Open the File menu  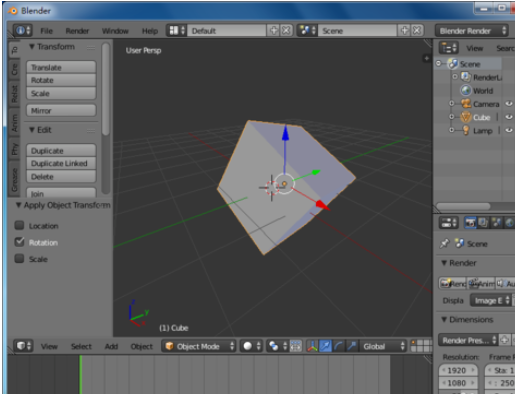point(46,31)
